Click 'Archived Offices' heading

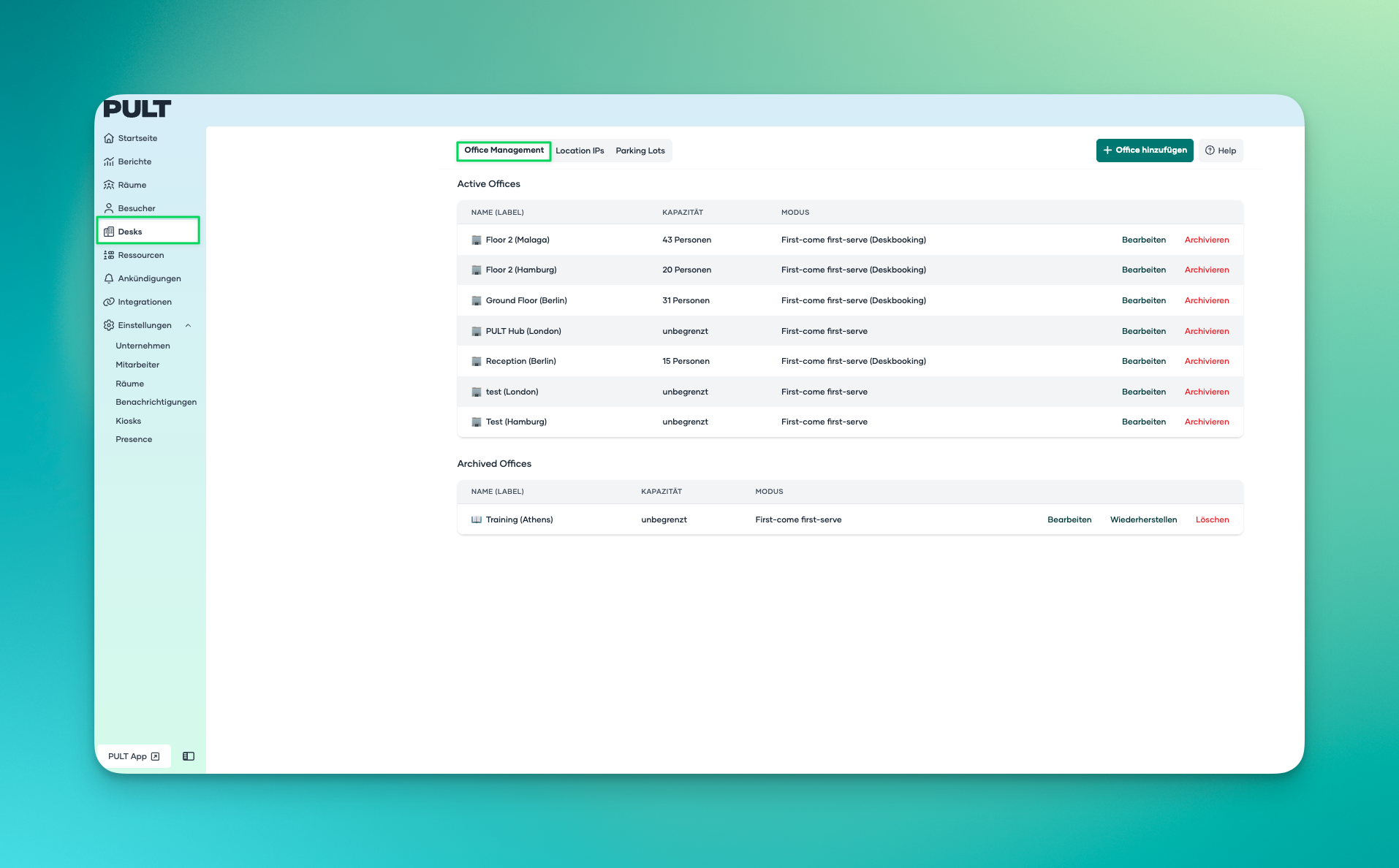click(494, 464)
